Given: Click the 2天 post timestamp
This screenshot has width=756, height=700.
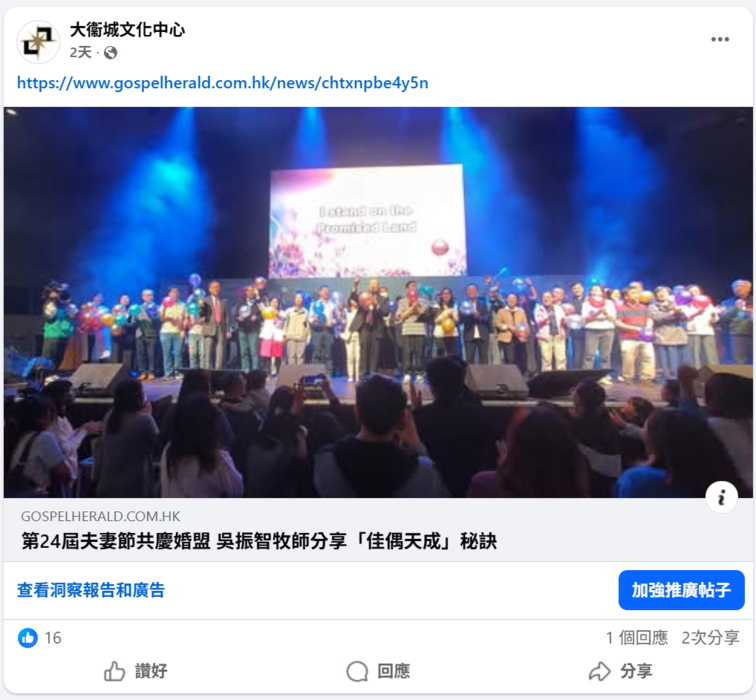Looking at the screenshot, I should pos(81,53).
